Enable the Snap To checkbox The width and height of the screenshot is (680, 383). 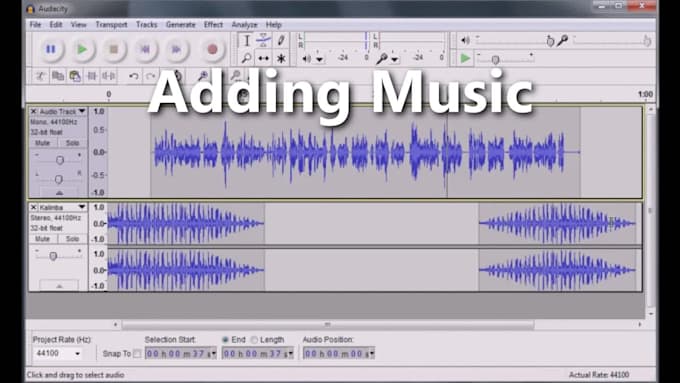(x=137, y=354)
